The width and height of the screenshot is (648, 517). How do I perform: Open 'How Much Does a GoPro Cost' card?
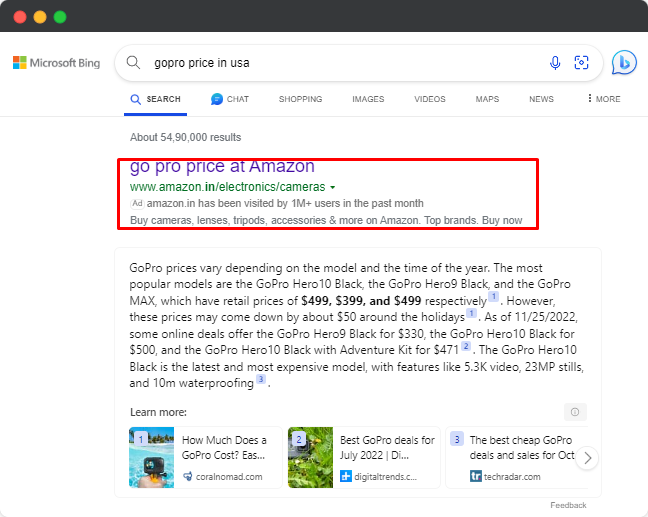206,457
